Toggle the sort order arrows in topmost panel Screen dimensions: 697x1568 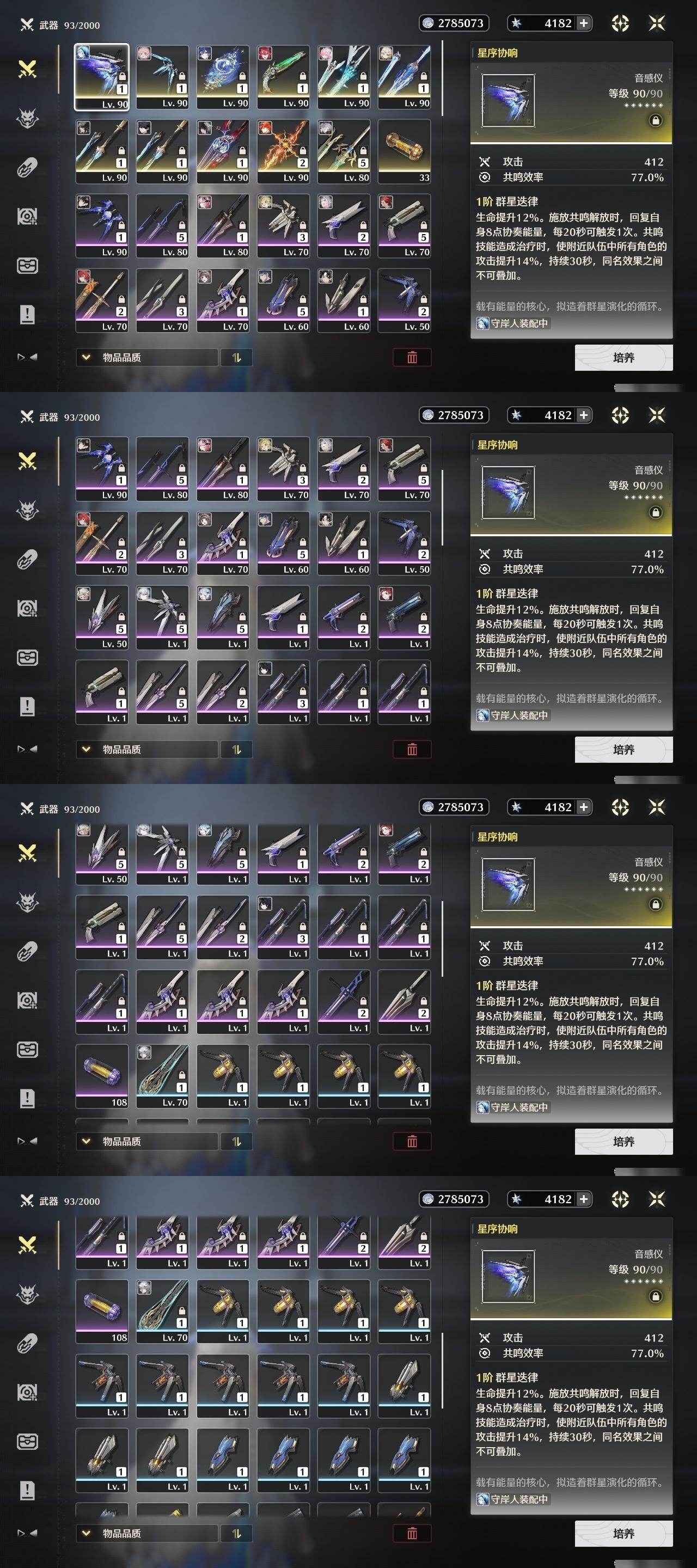[x=237, y=357]
